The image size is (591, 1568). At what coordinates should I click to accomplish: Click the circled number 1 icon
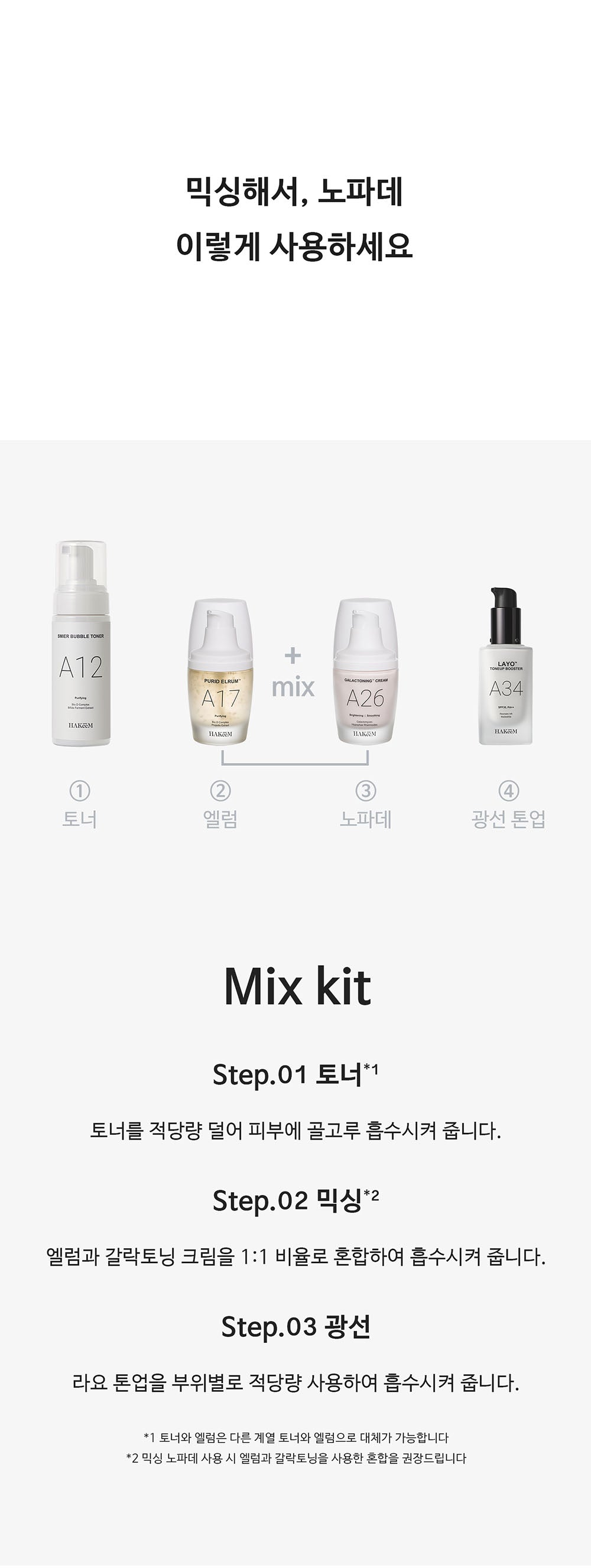point(80,791)
